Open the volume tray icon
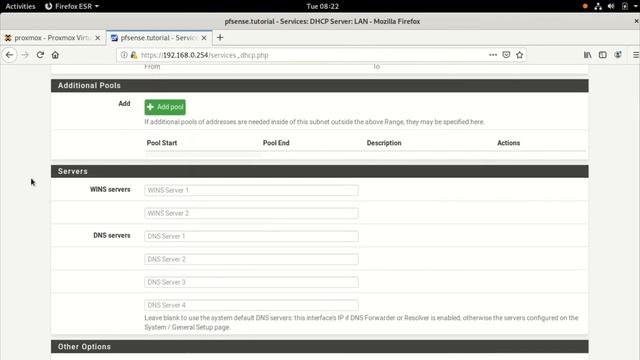This screenshot has height=360, width=640. [611, 6]
